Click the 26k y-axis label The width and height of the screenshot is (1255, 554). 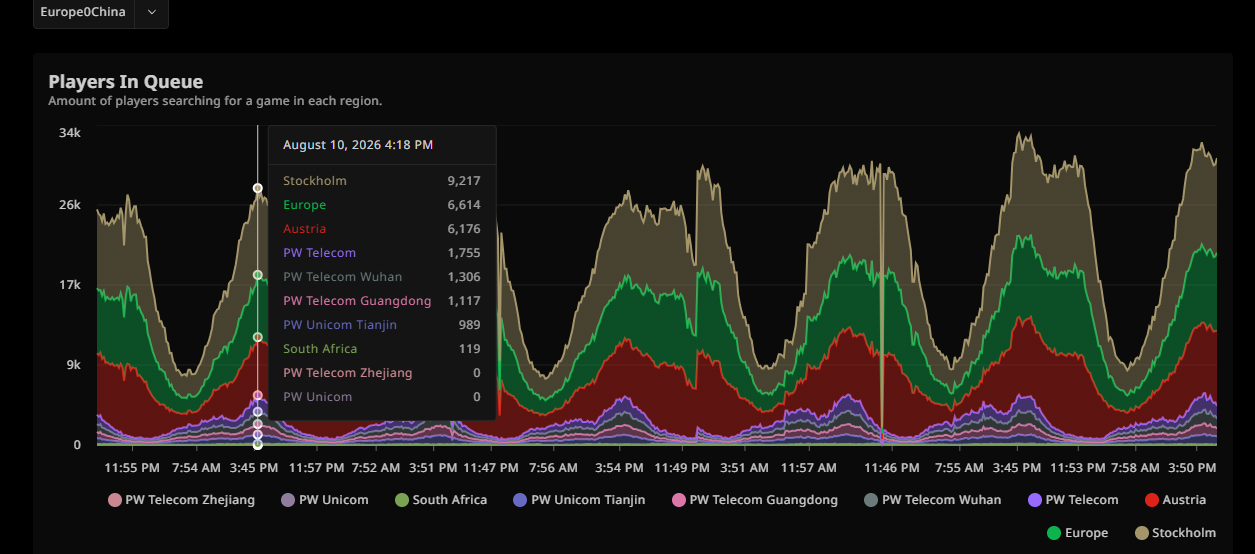tap(70, 205)
